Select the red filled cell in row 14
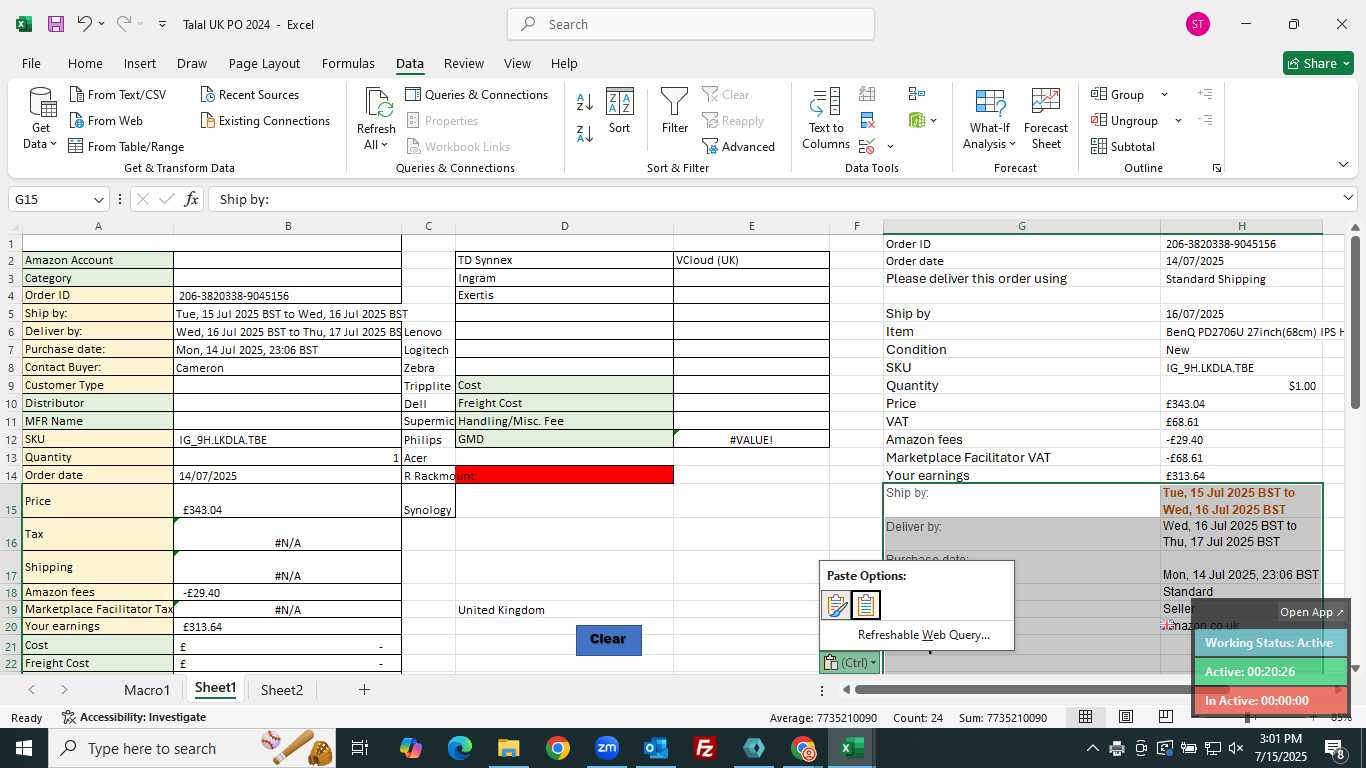 pos(564,474)
